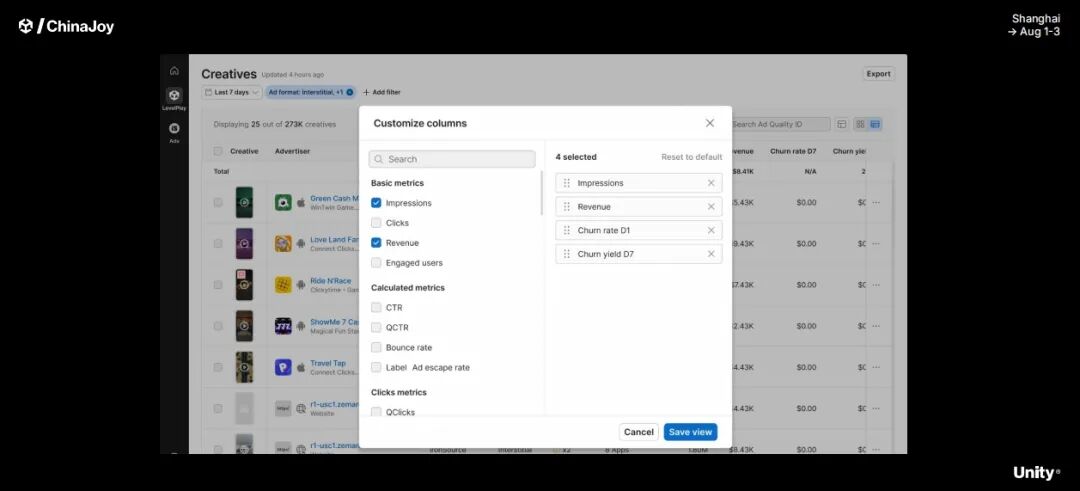The width and height of the screenshot is (1080, 491).
Task: Select the Green Cash creative row checkbox
Action: 218,202
